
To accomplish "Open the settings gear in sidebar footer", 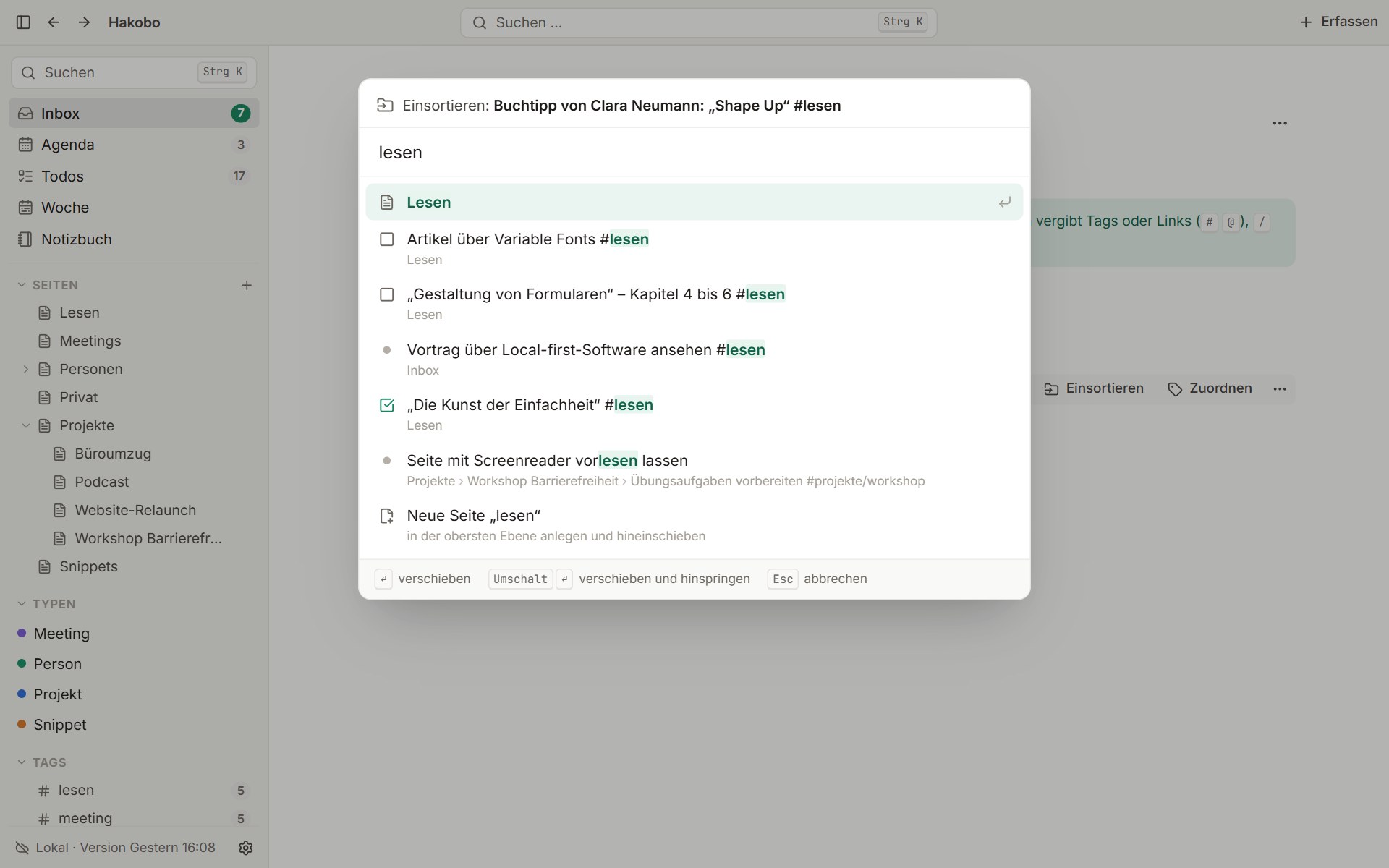I will pos(246,848).
